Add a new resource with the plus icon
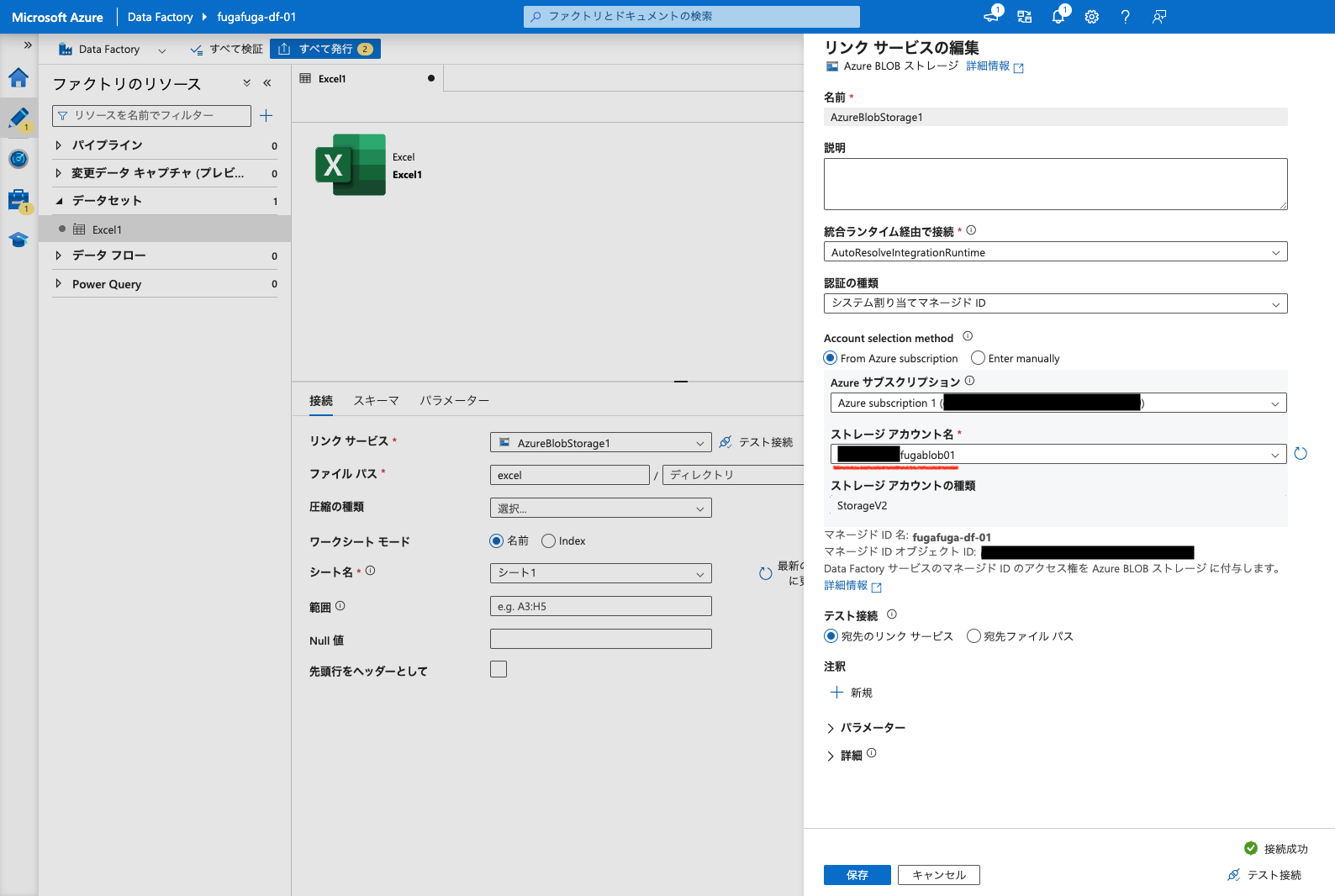Image resolution: width=1335 pixels, height=896 pixels. (x=266, y=115)
